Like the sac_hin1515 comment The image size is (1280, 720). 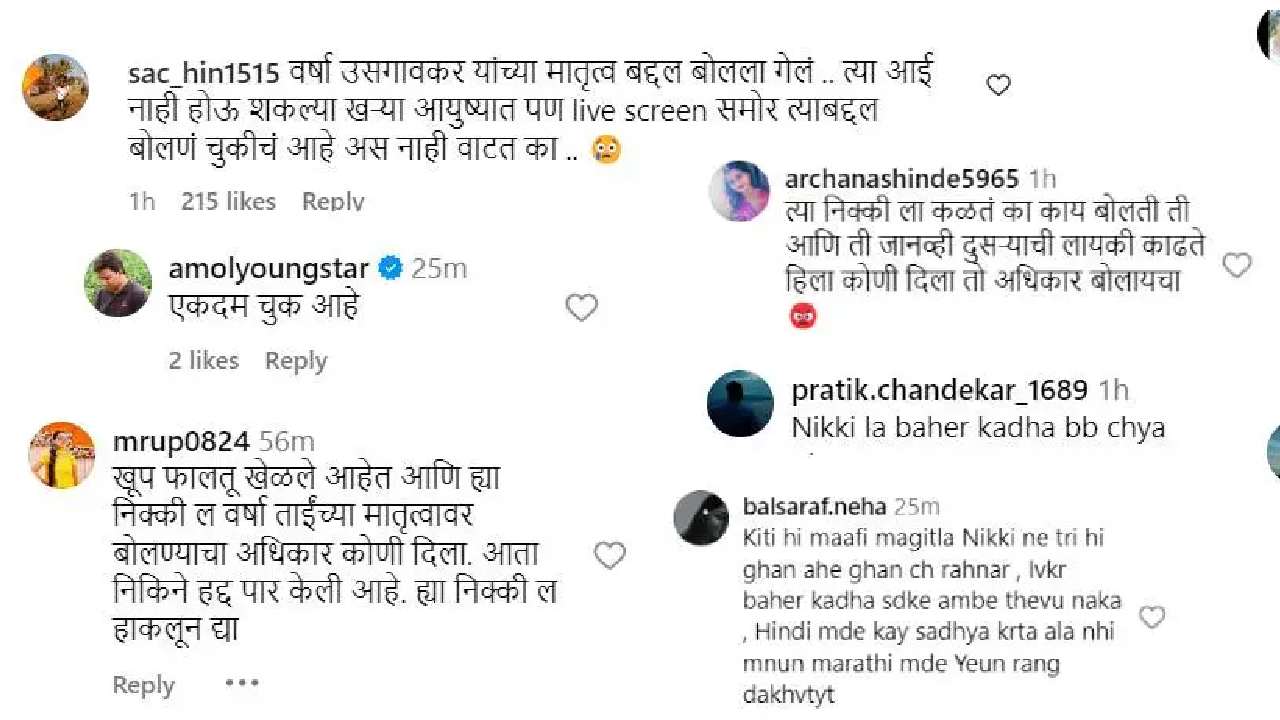pos(998,86)
